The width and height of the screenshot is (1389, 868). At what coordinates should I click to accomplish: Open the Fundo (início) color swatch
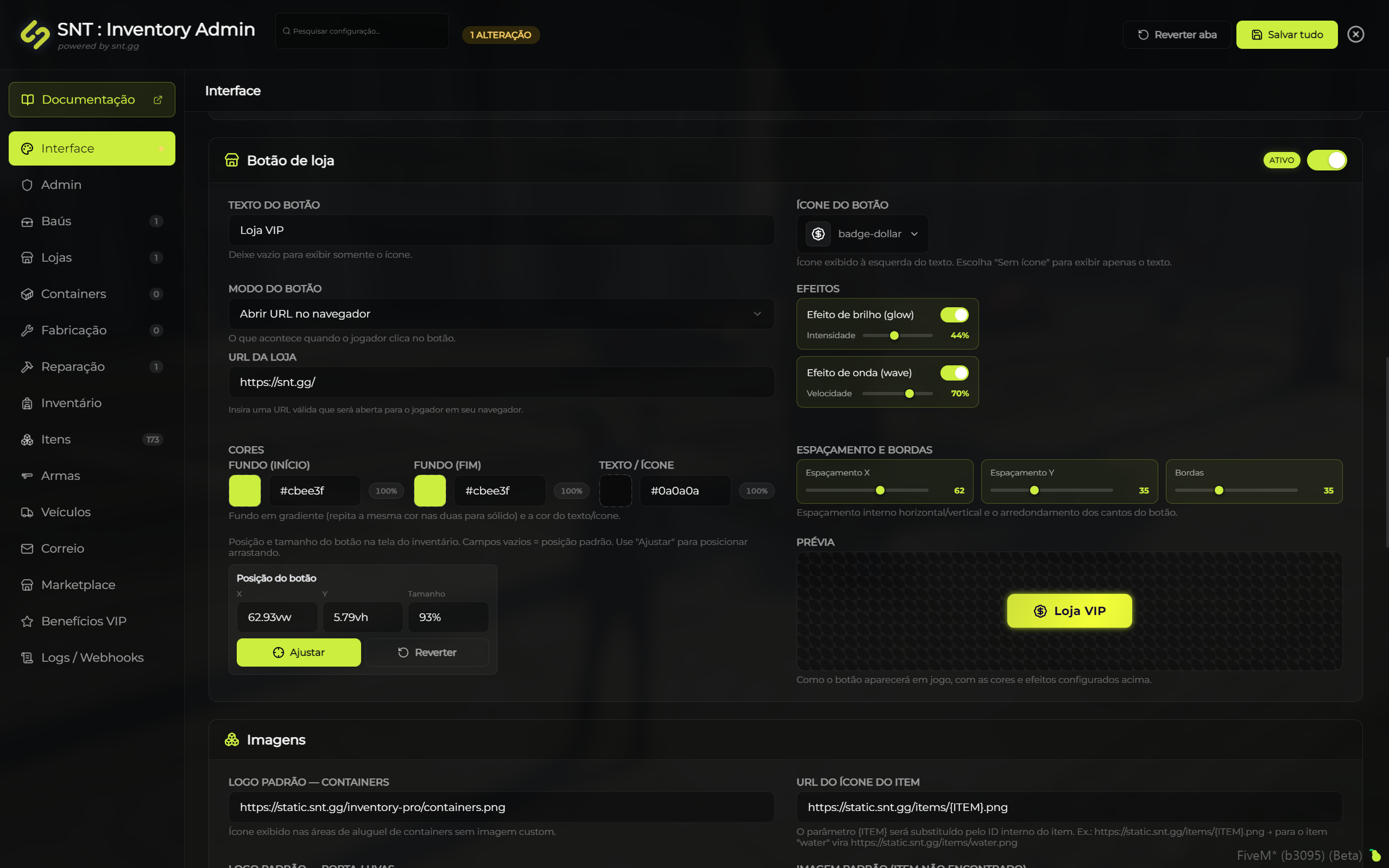pyautogui.click(x=244, y=491)
